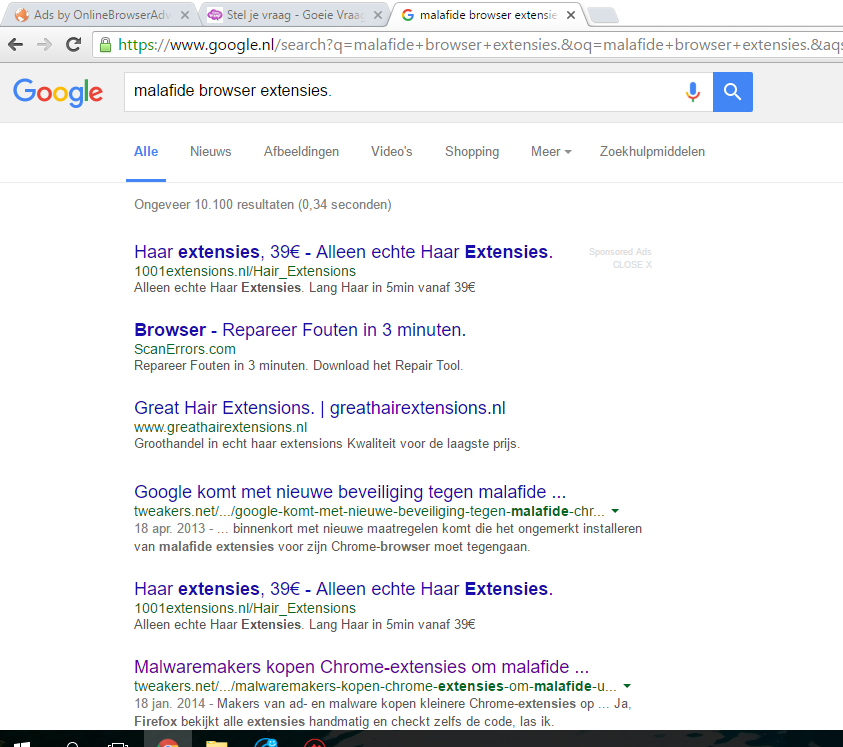
Task: Open 'Browser - Repareer Fouten in 3 minuten' link
Action: [x=300, y=330]
